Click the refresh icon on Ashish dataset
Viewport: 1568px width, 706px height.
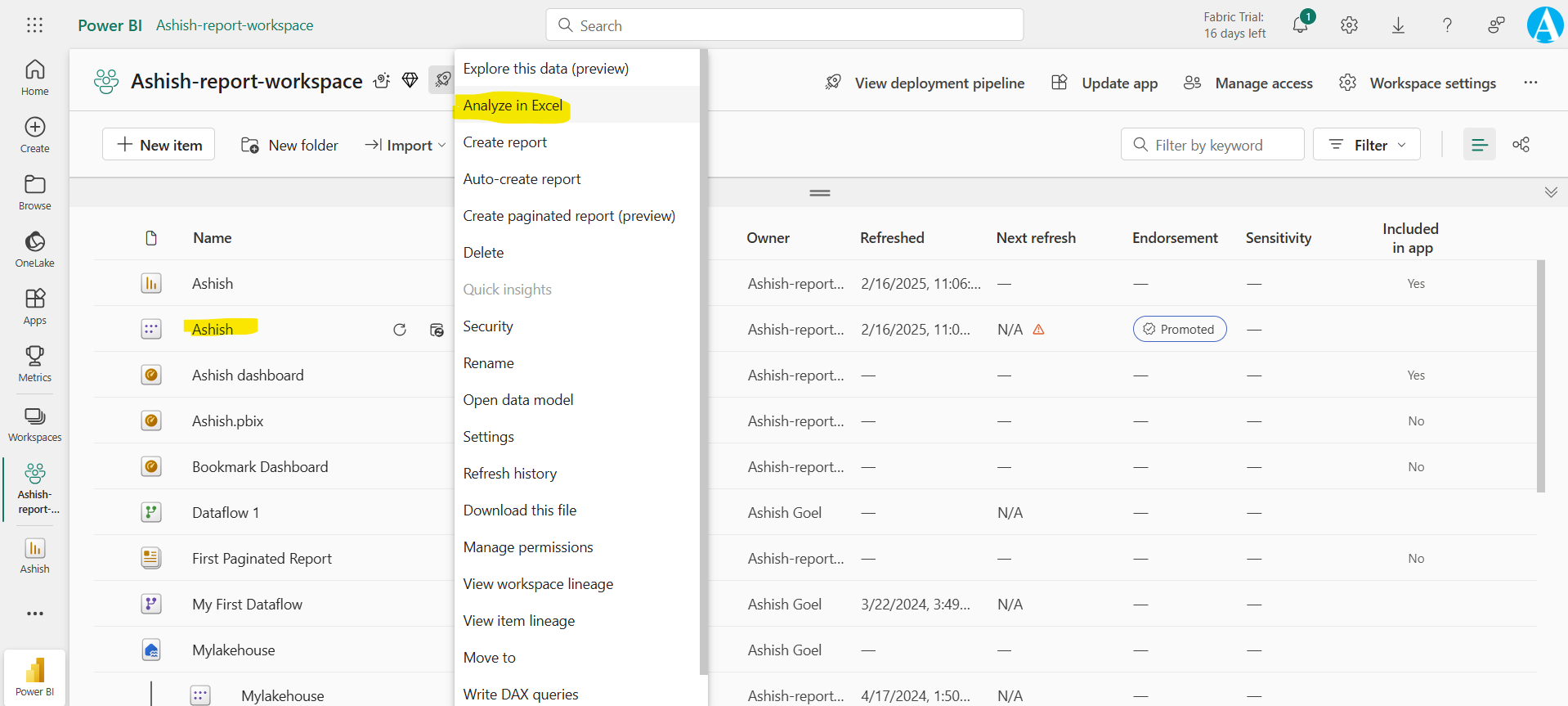click(400, 330)
